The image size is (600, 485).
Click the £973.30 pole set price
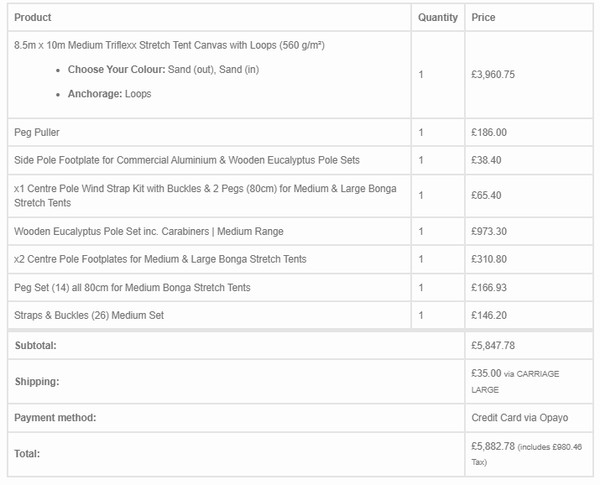point(489,231)
